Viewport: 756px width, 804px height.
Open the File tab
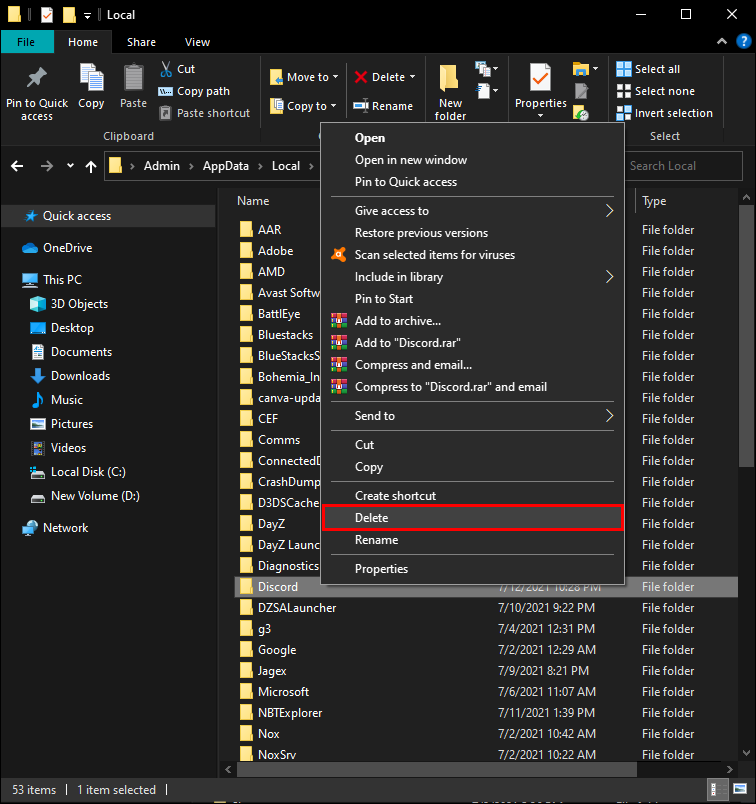pyautogui.click(x=27, y=42)
